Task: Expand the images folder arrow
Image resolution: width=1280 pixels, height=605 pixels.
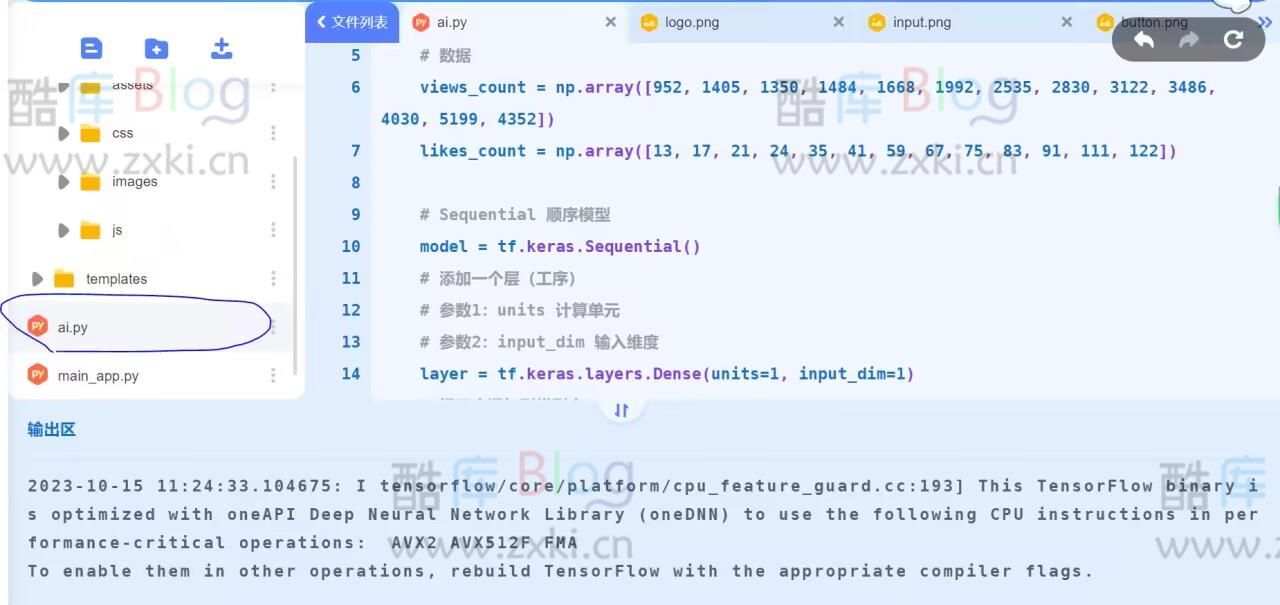Action: pyautogui.click(x=63, y=182)
